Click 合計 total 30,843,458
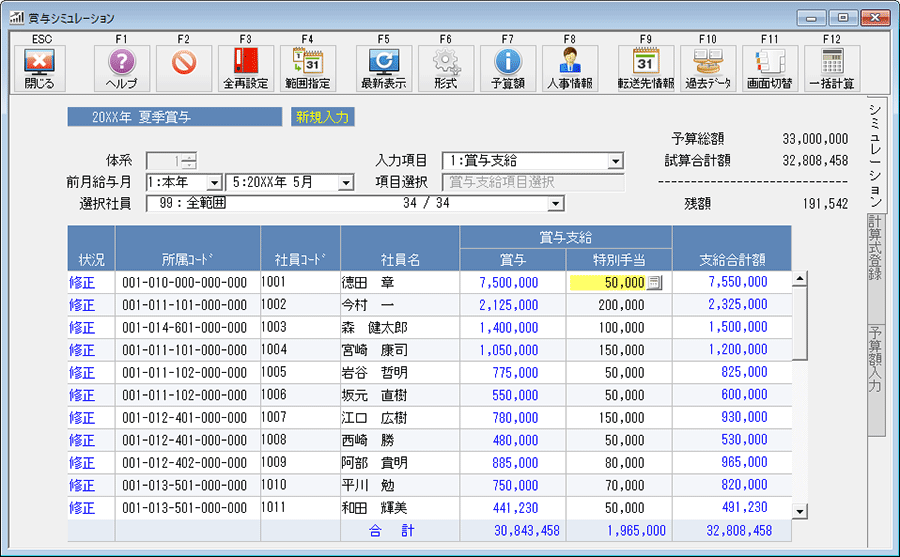The height and width of the screenshot is (557, 900). (526, 531)
